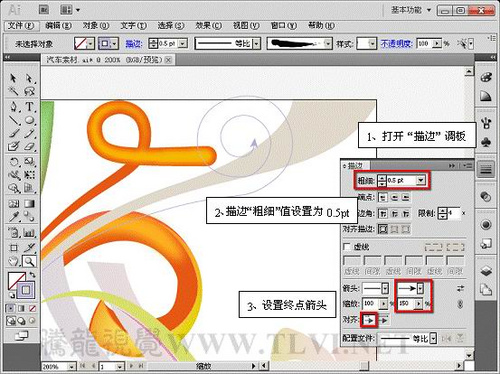Click the fill color swatch in toolbox

pos(17,281)
